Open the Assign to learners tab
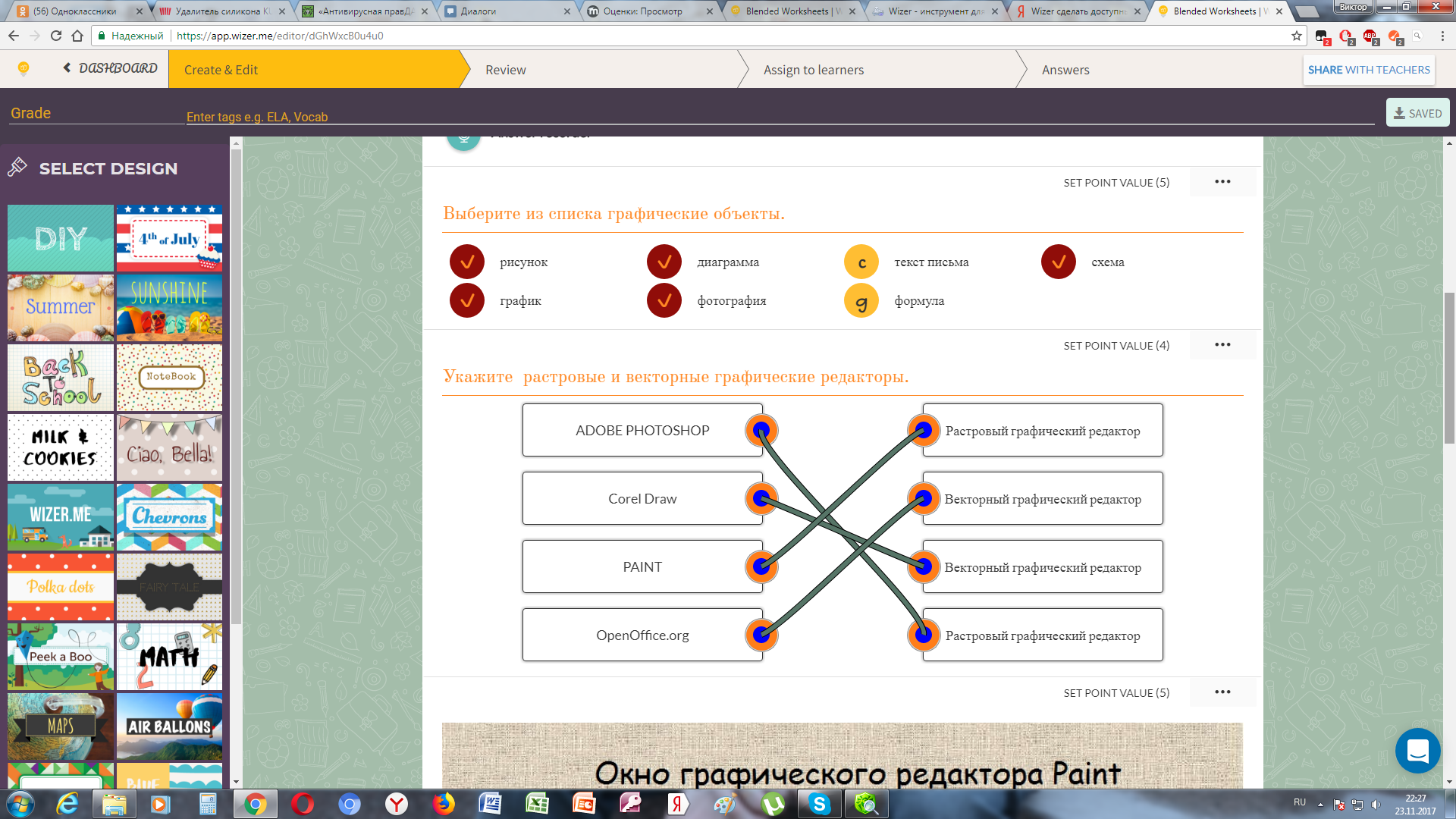Screen dimensions: 1456x819 [x=813, y=70]
